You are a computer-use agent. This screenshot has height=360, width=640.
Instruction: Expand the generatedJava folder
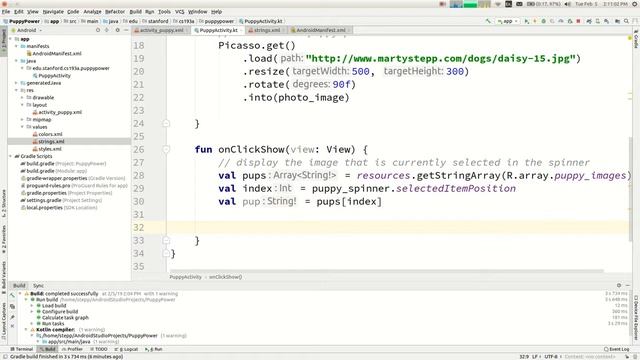click(x=17, y=83)
